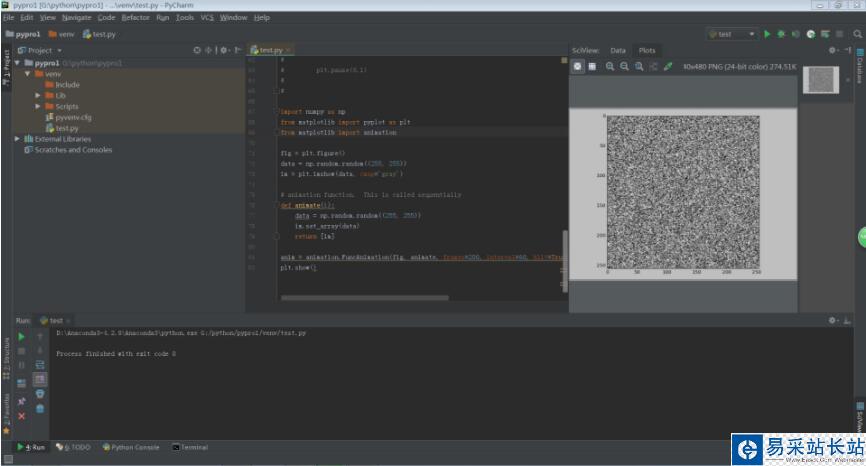Screen dimensions: 866x466
Task: Click the editor vertical scrollbar
Action: pyautogui.click(x=564, y=261)
